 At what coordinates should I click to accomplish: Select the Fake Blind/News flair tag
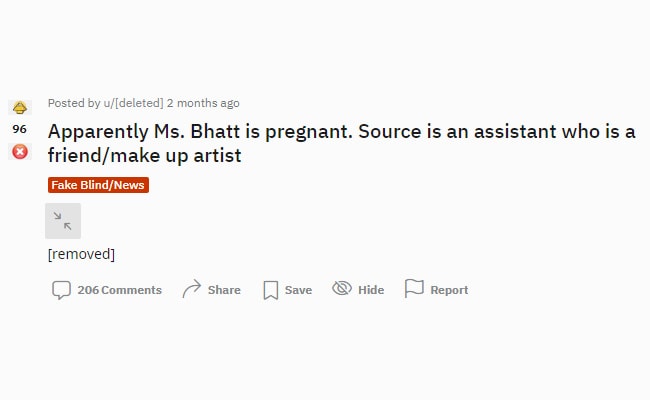[x=98, y=185]
